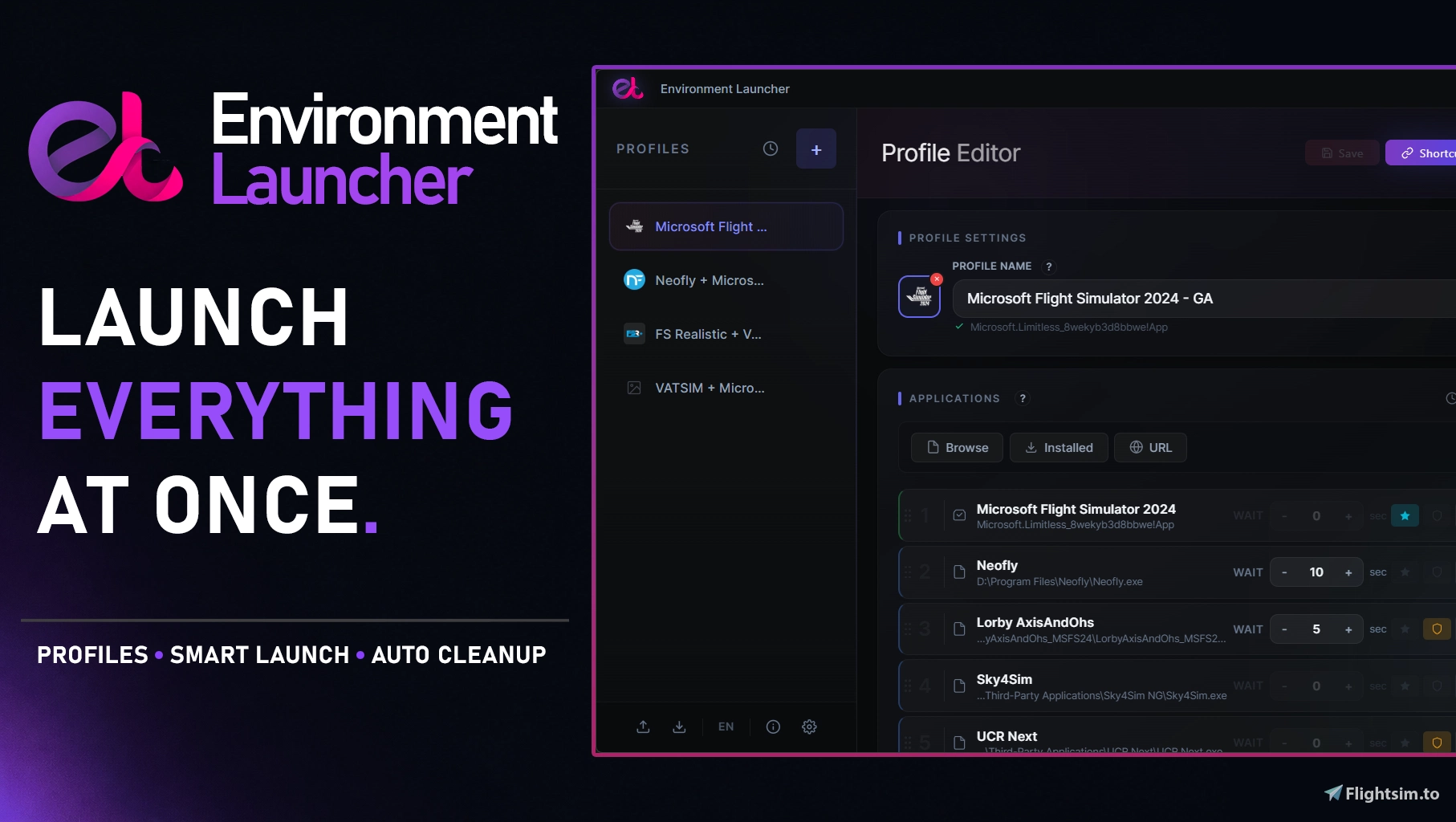
Task: Select the Neofly + Micros... profile
Action: [x=726, y=280]
